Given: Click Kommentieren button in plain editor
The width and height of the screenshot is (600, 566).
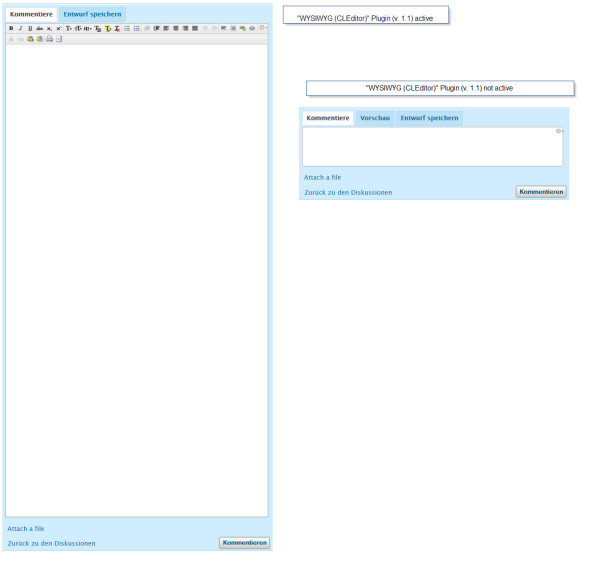Looking at the screenshot, I should (x=541, y=192).
